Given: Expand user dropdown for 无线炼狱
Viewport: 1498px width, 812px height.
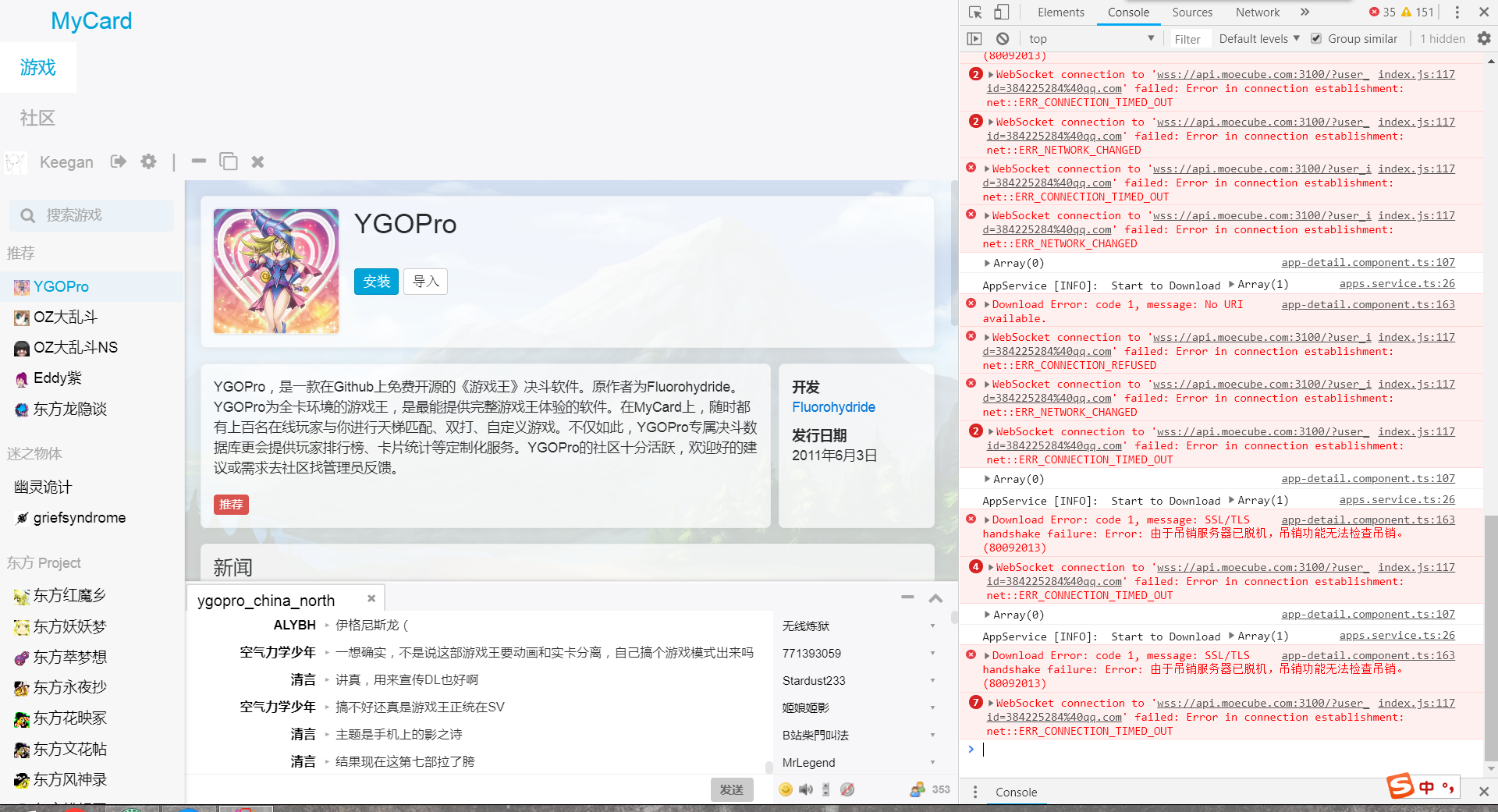Looking at the screenshot, I should [932, 626].
